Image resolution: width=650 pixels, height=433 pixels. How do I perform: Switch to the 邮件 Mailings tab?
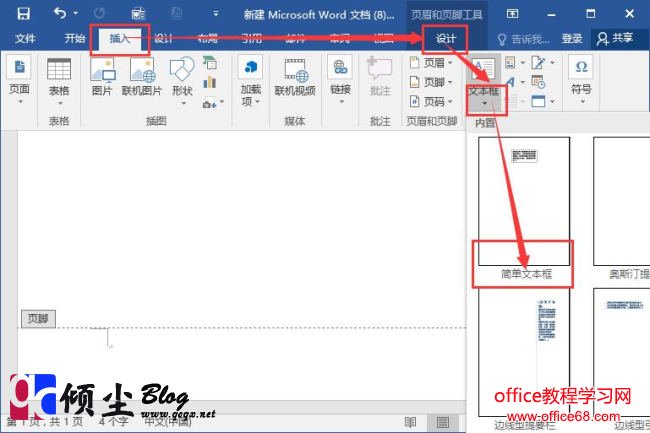(x=296, y=39)
